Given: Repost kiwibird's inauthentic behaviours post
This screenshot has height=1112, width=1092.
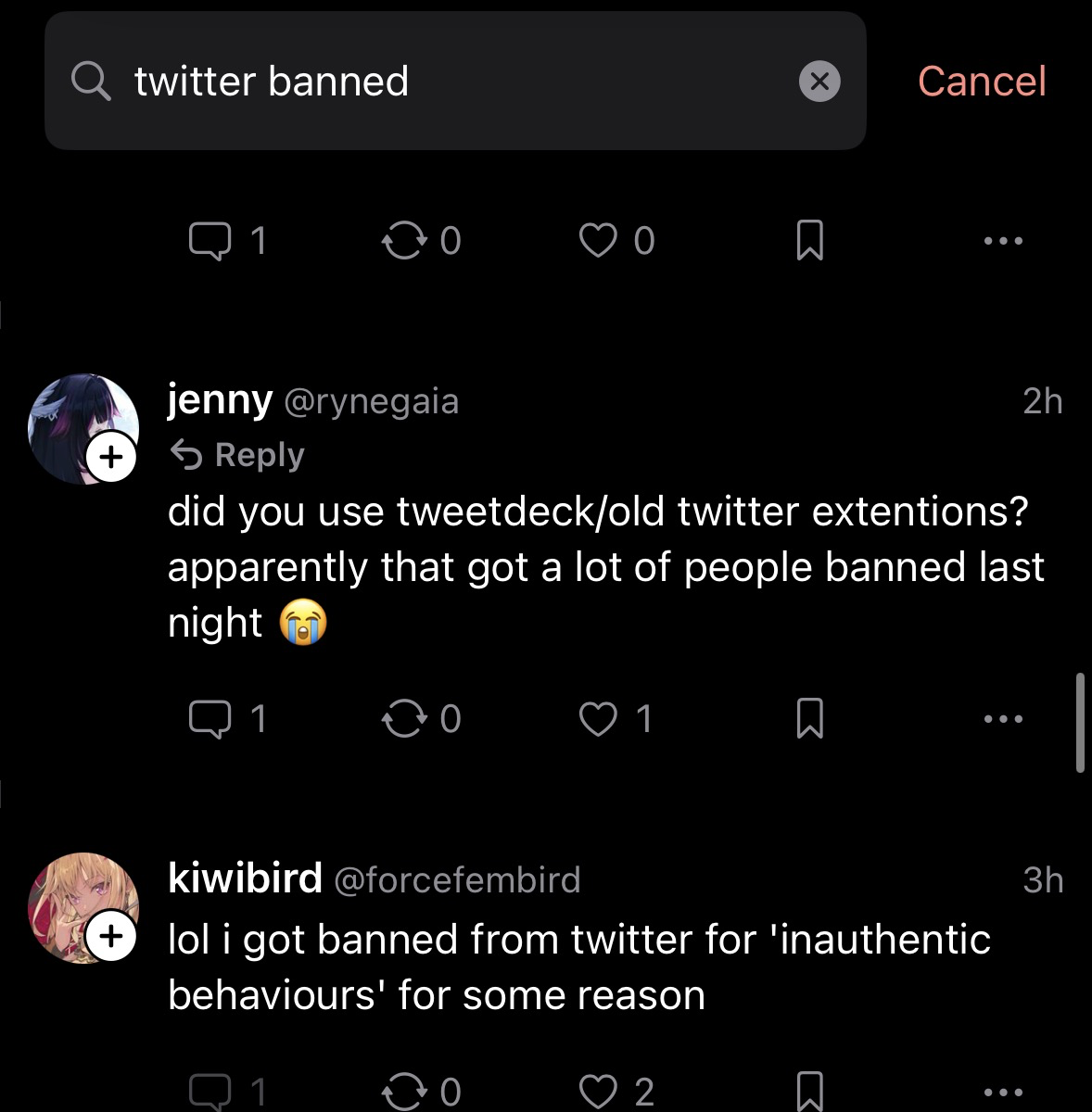Looking at the screenshot, I should click(x=404, y=1092).
